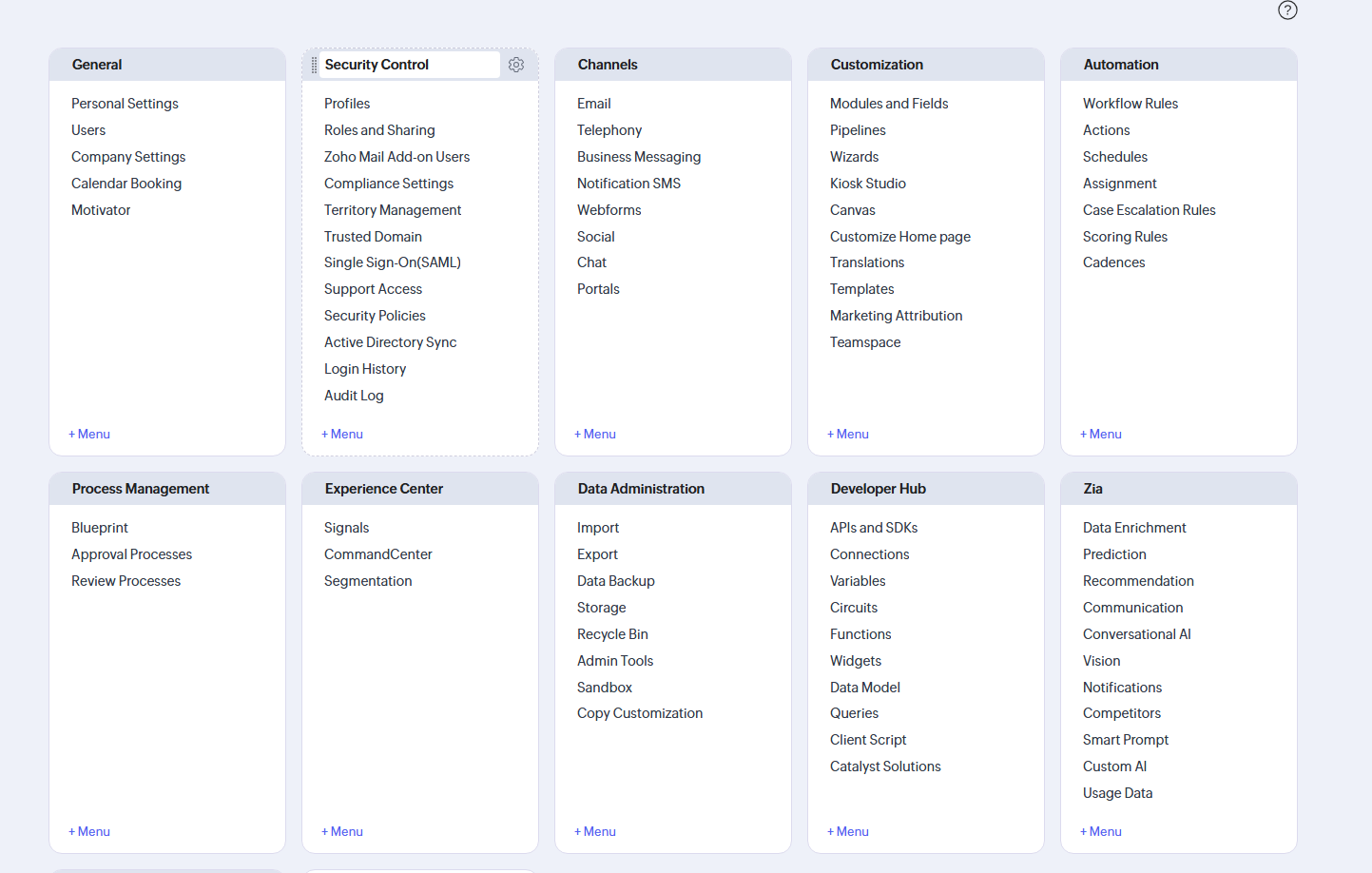The width and height of the screenshot is (1372, 873).
Task: Go to Cadences
Action: click(x=1114, y=262)
